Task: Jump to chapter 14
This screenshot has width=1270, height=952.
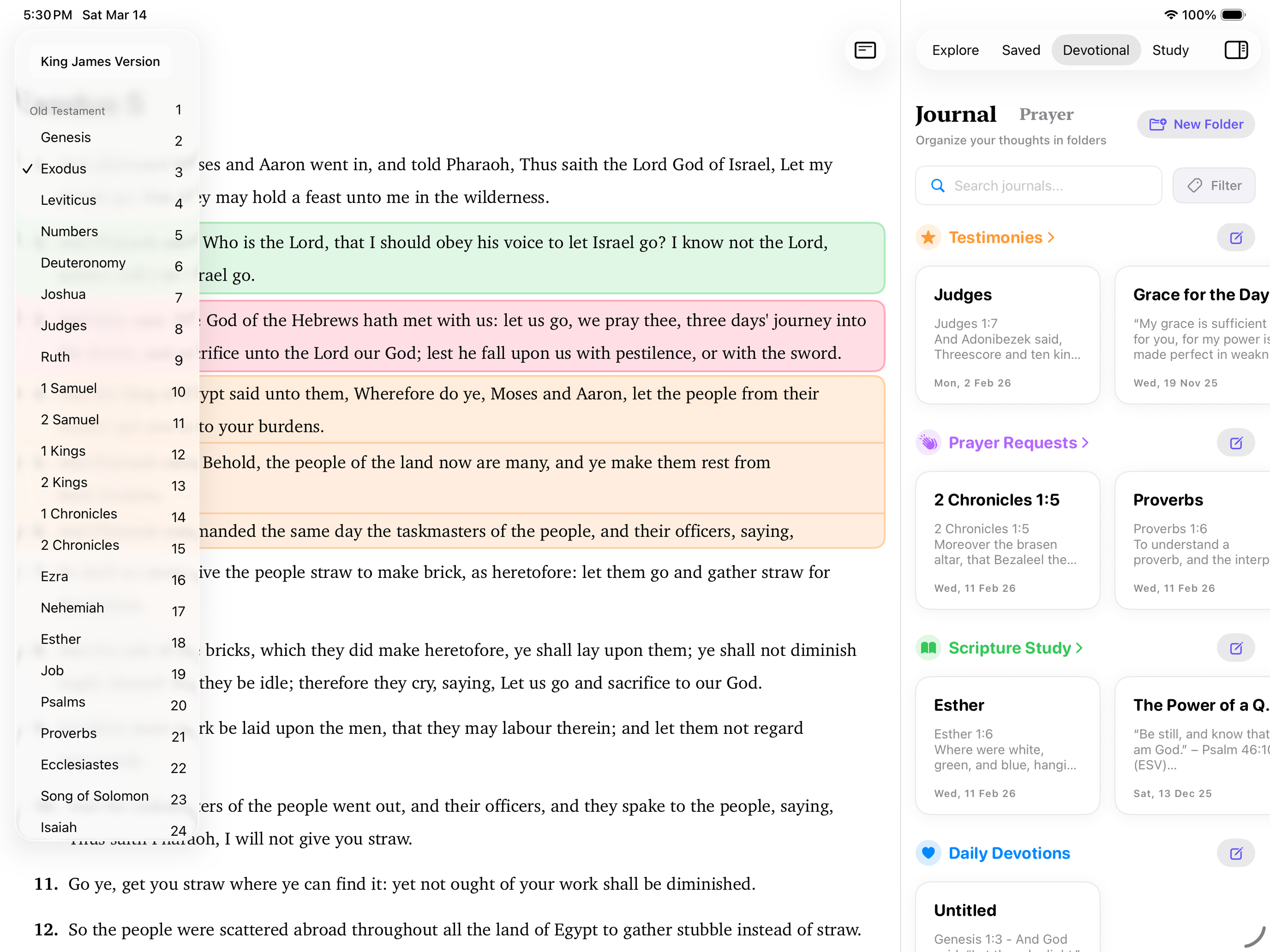Action: tap(179, 517)
